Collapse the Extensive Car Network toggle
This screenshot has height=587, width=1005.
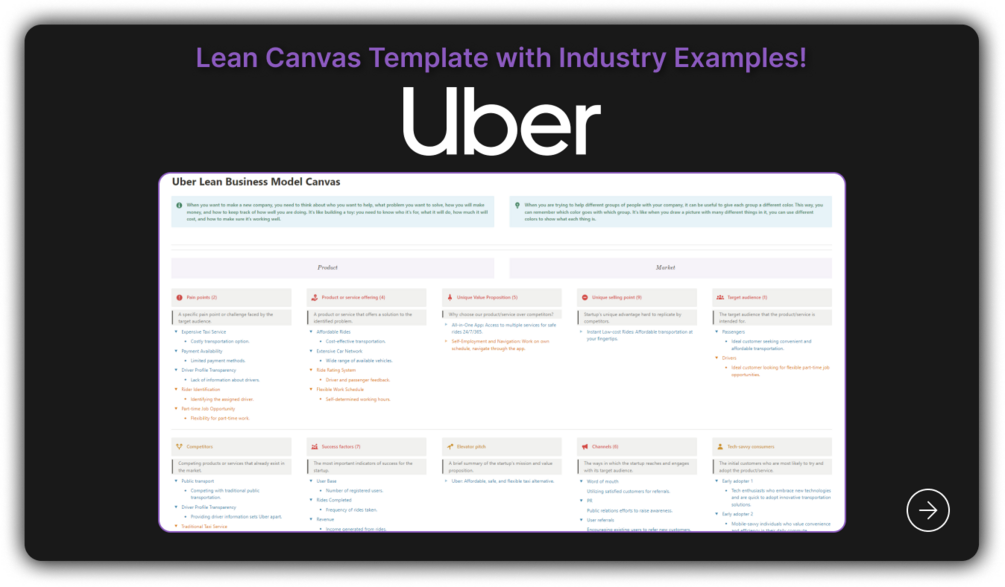311,351
